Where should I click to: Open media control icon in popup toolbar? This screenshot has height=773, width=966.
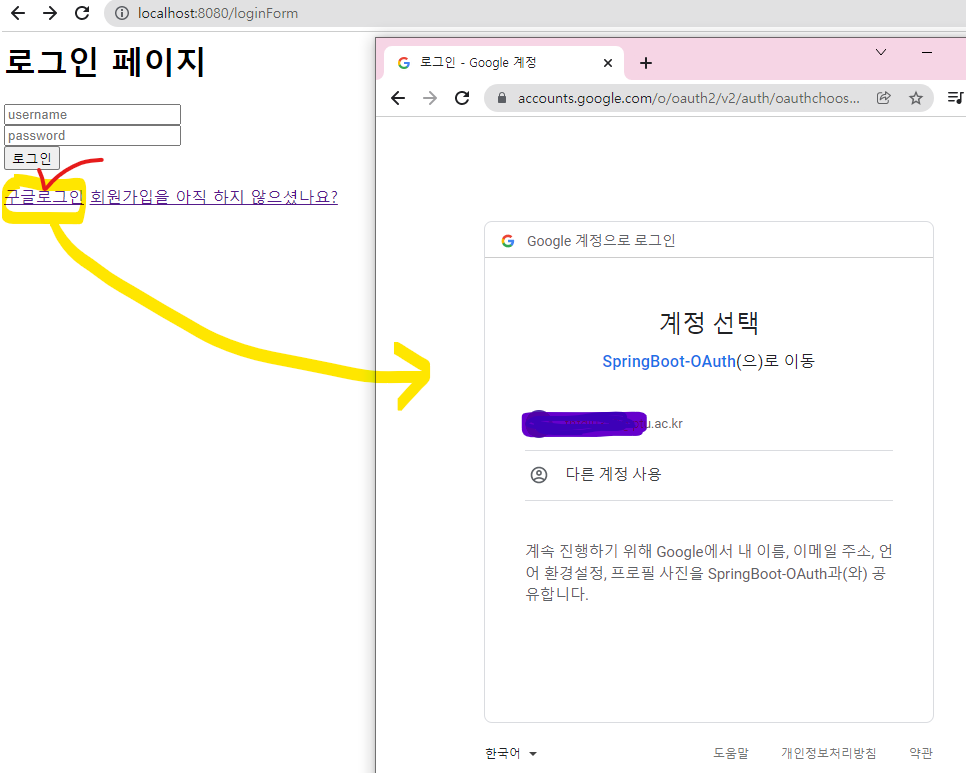[955, 97]
